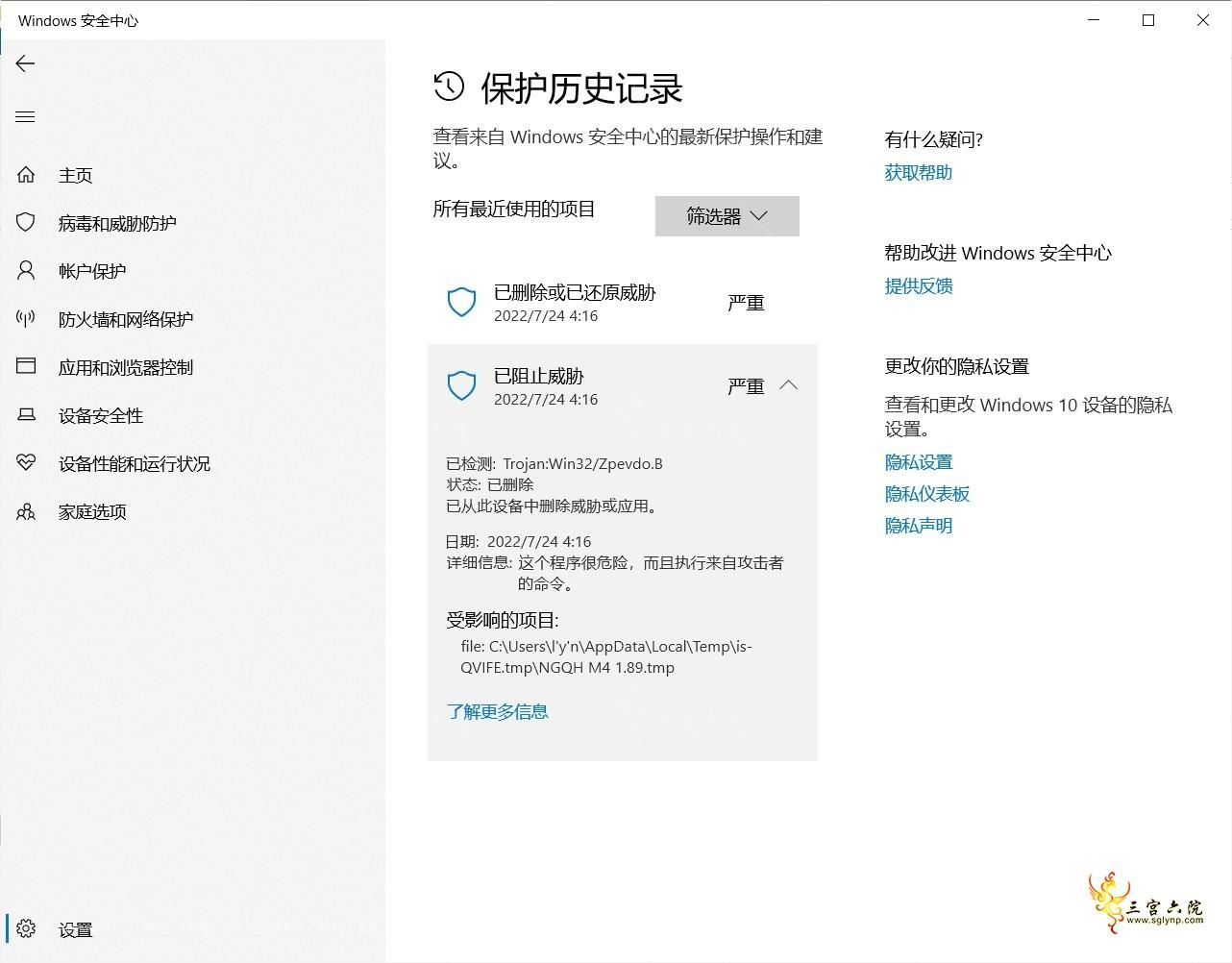This screenshot has height=963, width=1232.
Task: Collapse the 已阻止威胁 entry chevron
Action: (x=789, y=385)
